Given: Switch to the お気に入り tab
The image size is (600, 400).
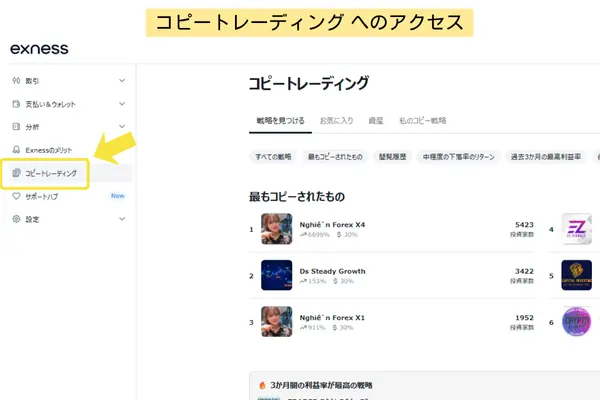Looking at the screenshot, I should click(x=336, y=120).
